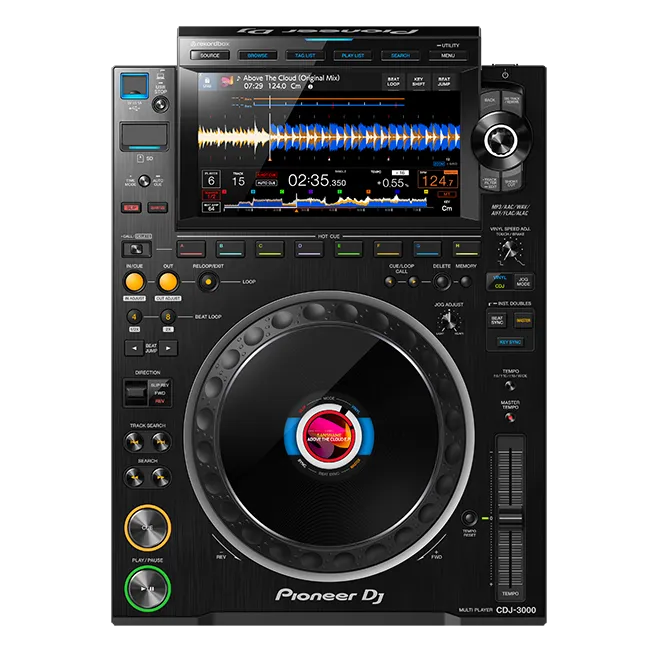647x647 pixels.
Task: Tap the DELETE cue button
Action: (x=442, y=282)
